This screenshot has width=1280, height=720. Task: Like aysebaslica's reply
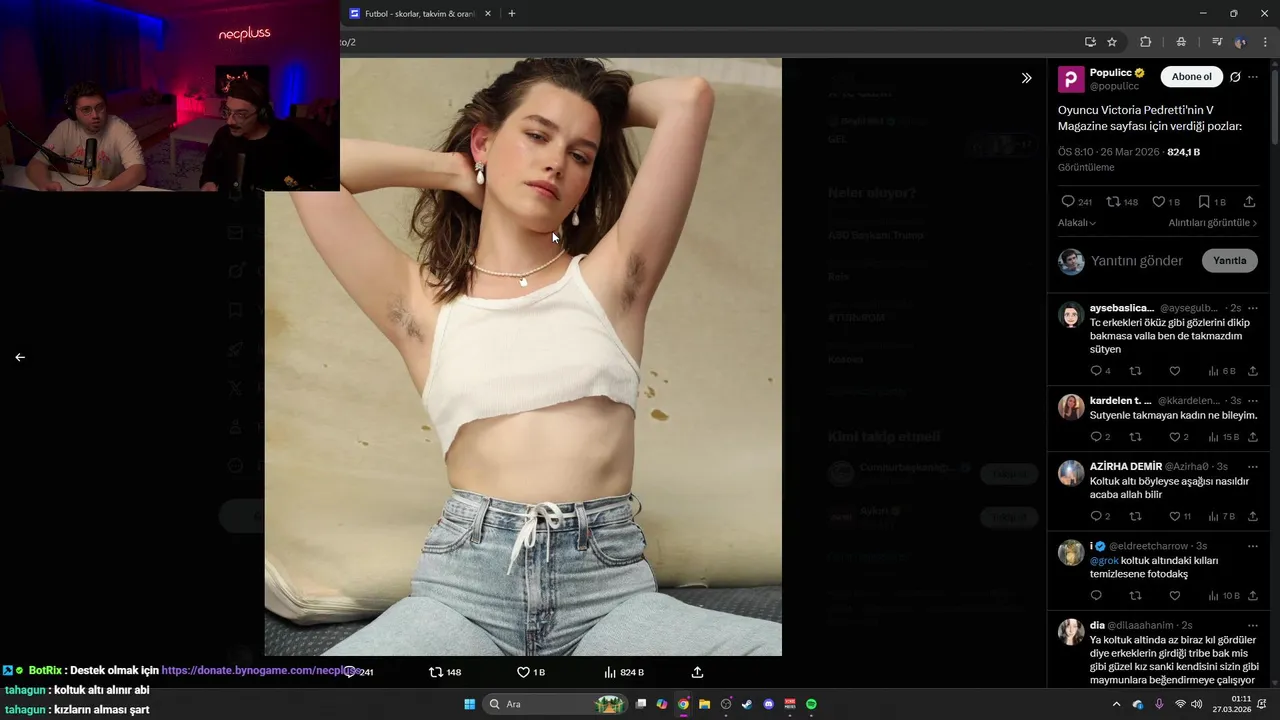(1175, 371)
